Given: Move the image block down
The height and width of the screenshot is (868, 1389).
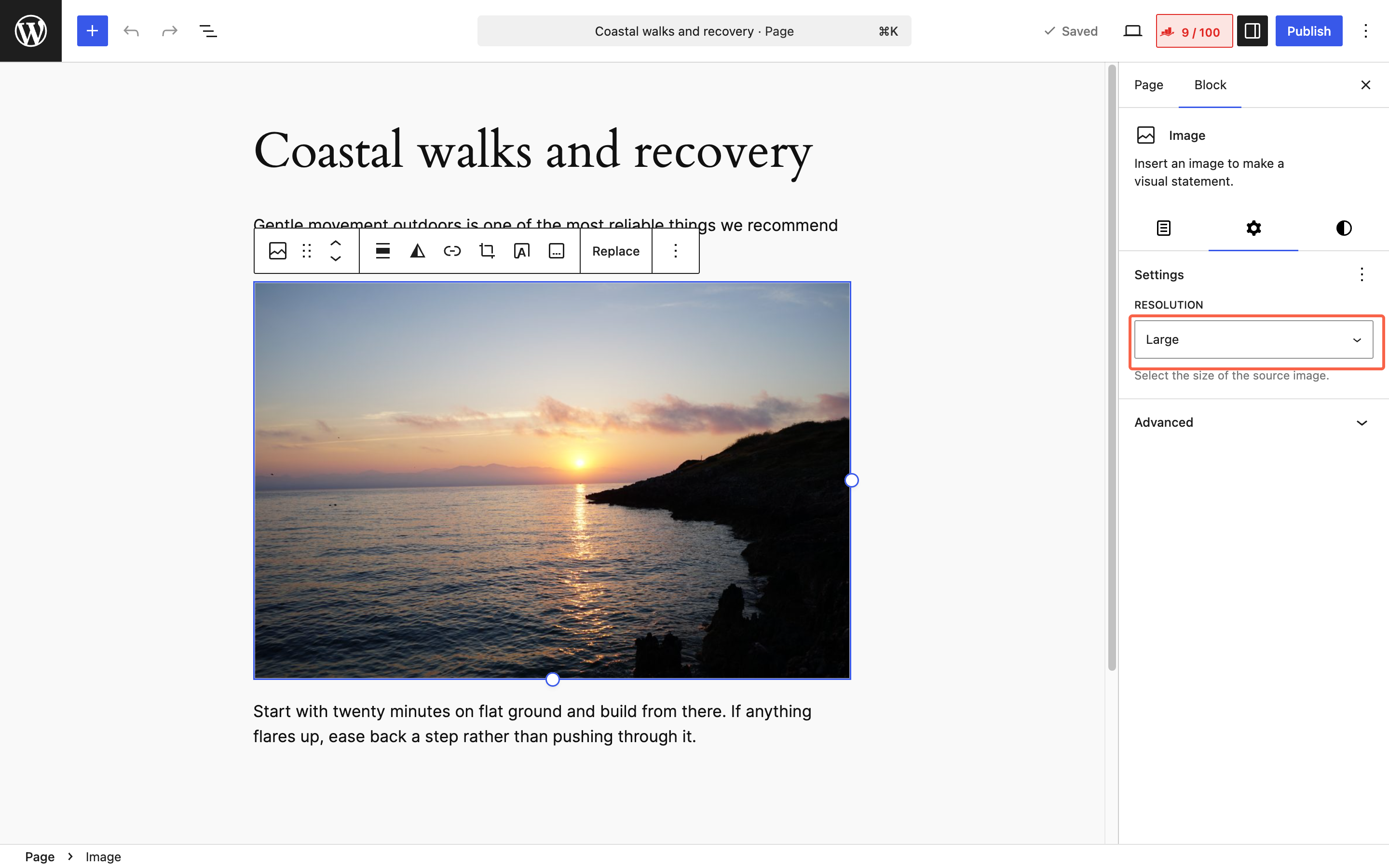Looking at the screenshot, I should 336,259.
